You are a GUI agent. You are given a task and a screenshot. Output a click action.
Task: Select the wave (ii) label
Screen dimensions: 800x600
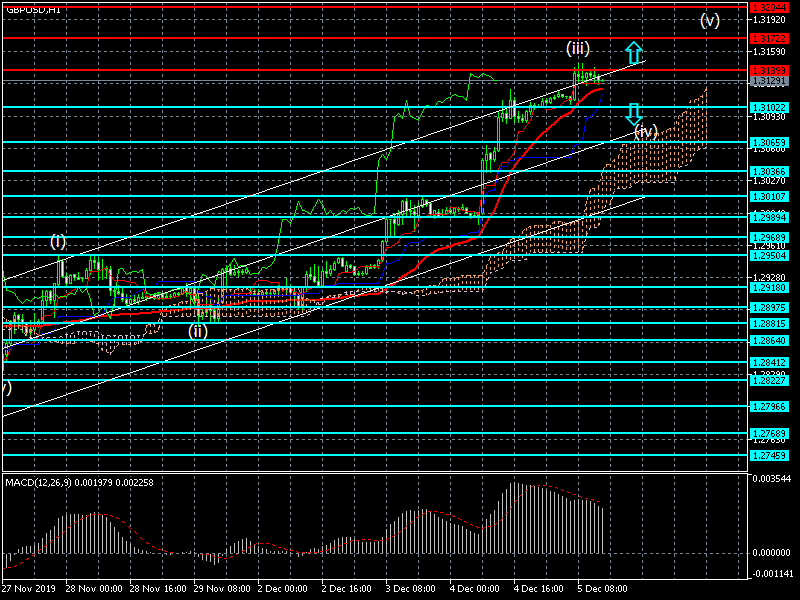pyautogui.click(x=199, y=331)
